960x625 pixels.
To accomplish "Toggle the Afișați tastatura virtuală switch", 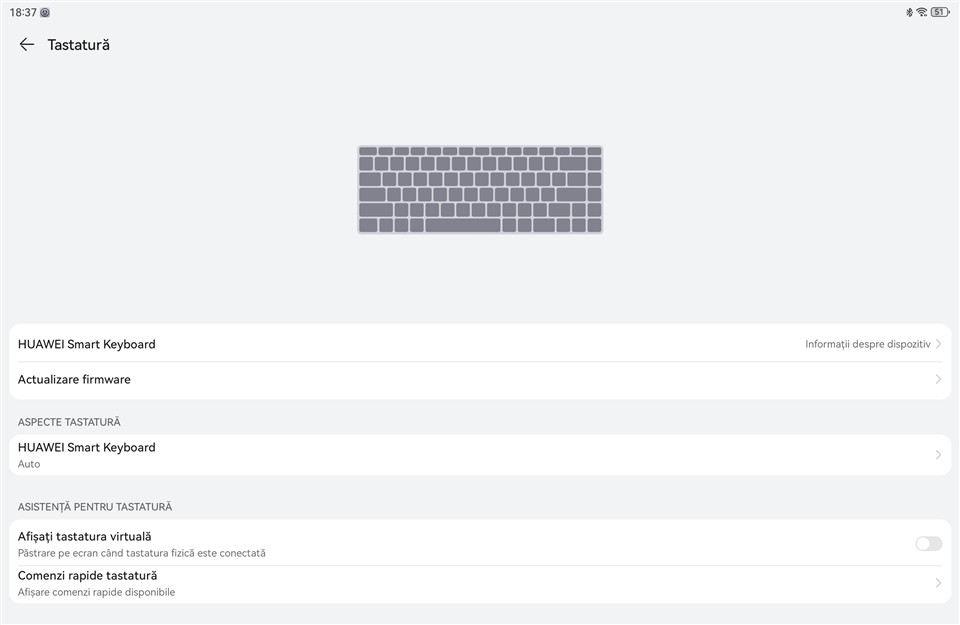I will (x=928, y=544).
